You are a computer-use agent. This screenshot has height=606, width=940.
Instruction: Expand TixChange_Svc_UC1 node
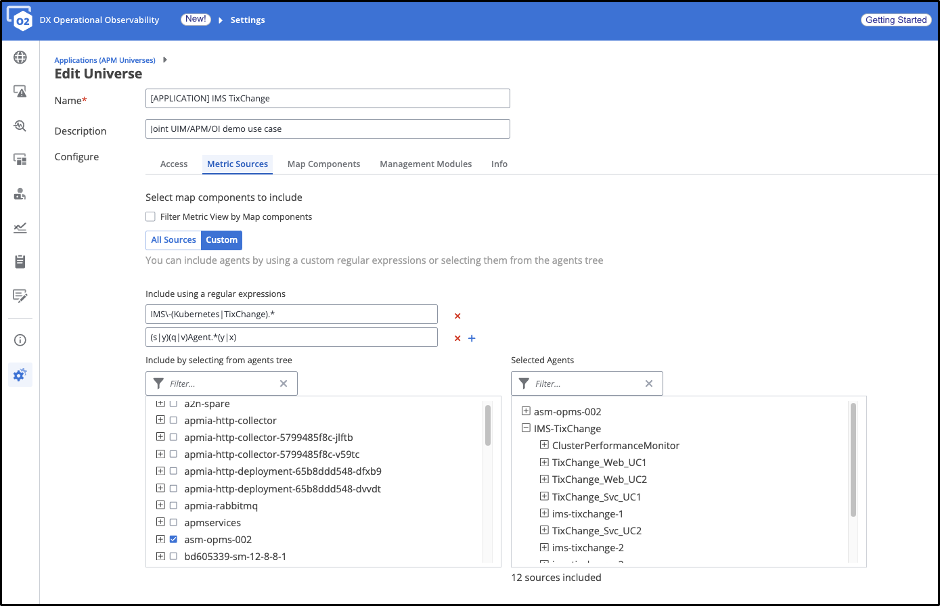point(544,496)
